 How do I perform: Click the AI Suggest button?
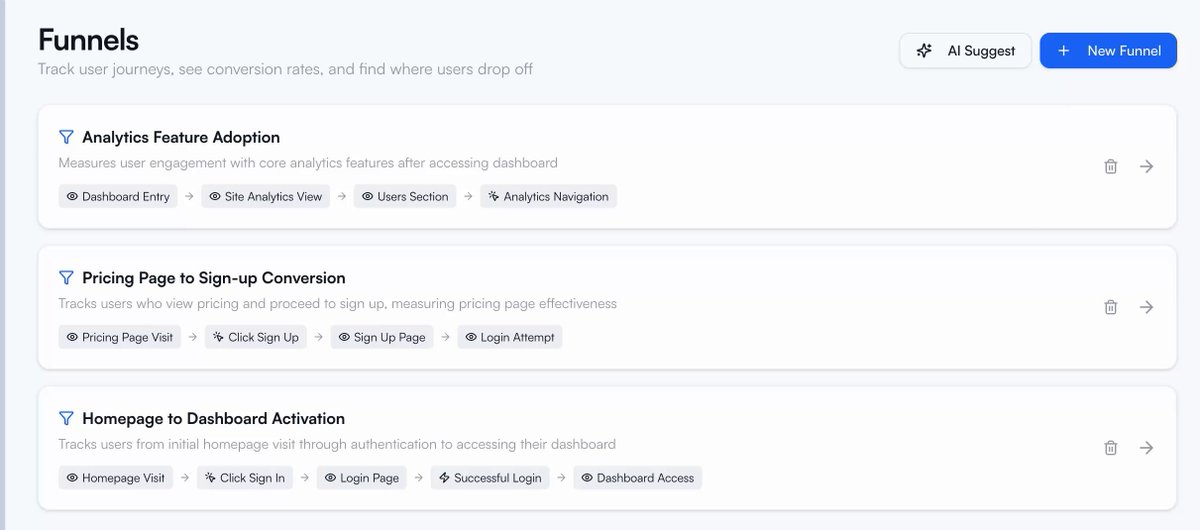tap(965, 50)
